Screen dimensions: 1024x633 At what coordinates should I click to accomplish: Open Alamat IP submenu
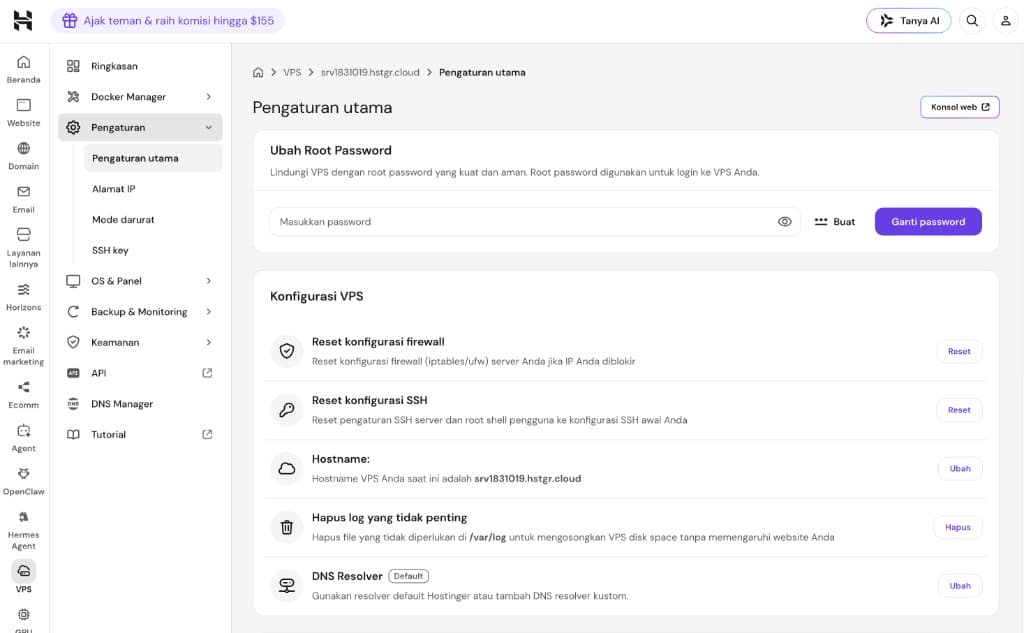coord(153,189)
